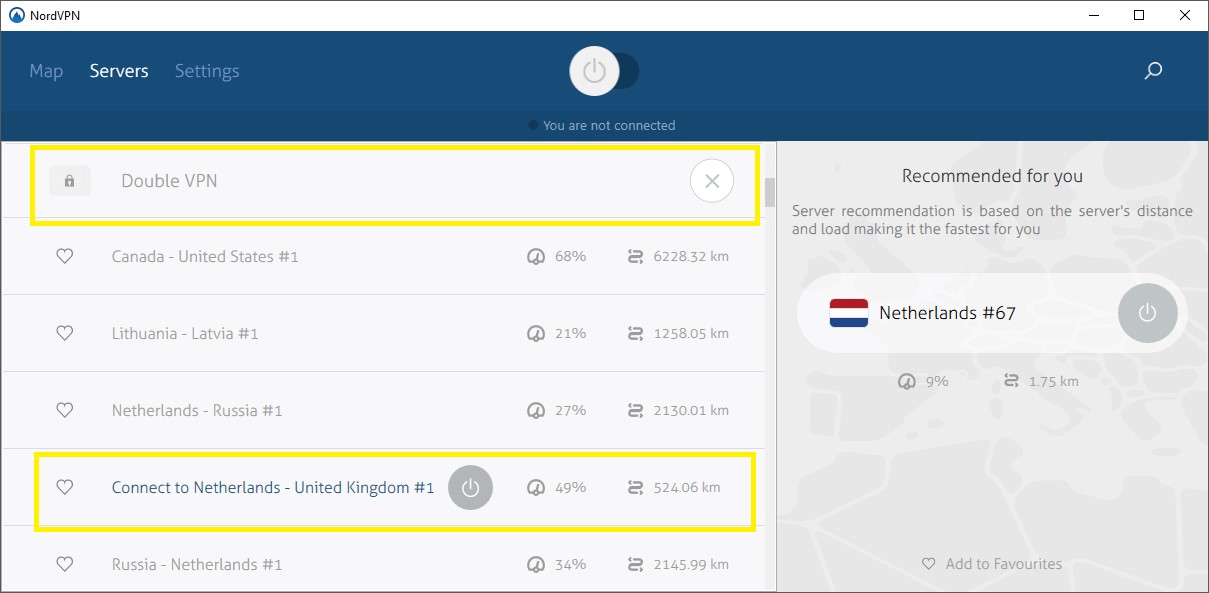
Task: Favourite Russia - Netherlands #1 server
Action: [64, 564]
